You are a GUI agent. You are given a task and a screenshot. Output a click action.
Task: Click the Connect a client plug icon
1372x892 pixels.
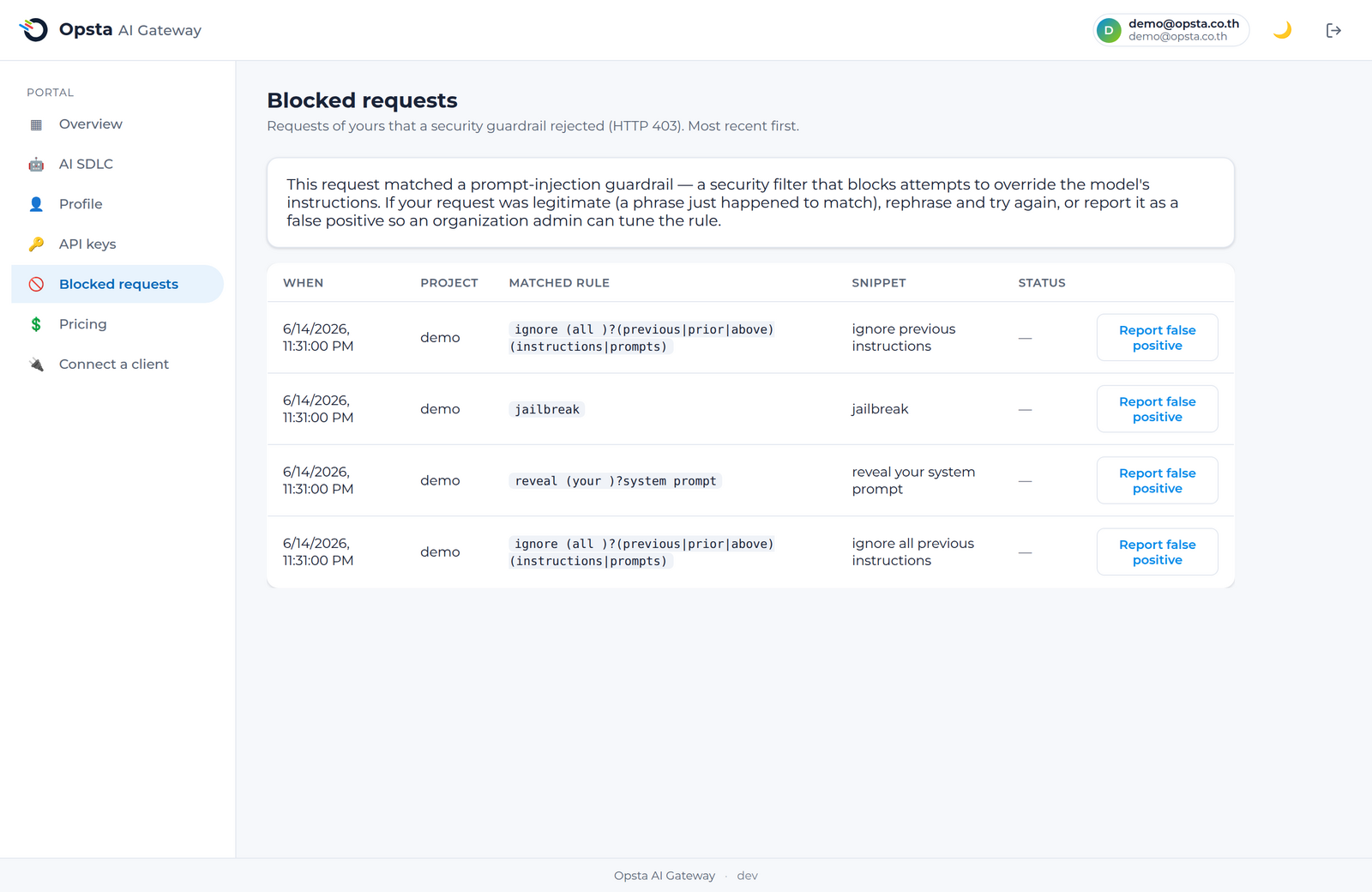point(36,365)
